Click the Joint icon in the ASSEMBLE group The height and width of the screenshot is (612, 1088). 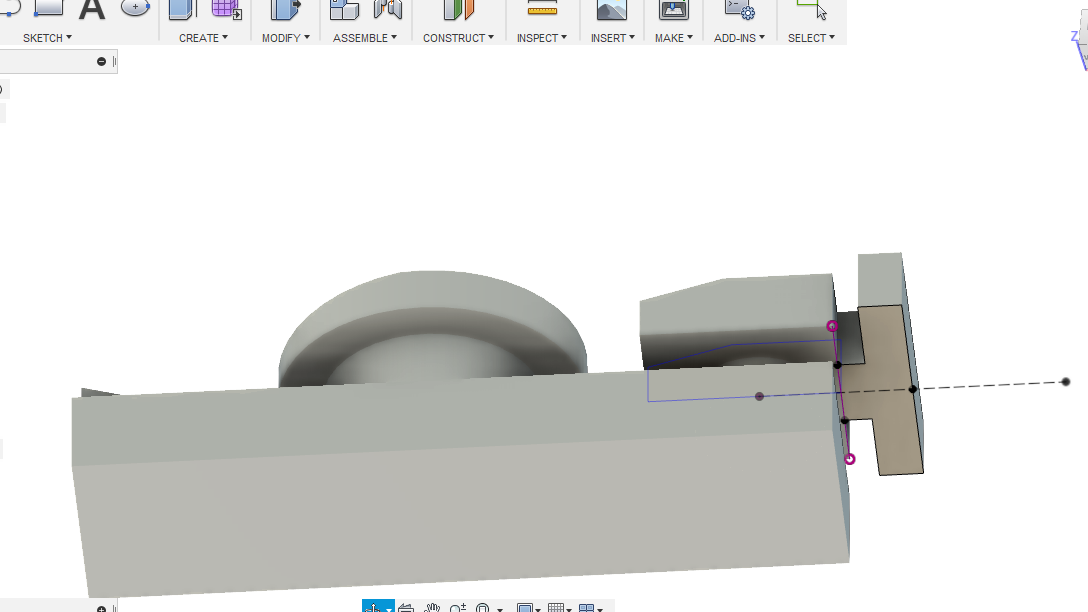(x=388, y=10)
